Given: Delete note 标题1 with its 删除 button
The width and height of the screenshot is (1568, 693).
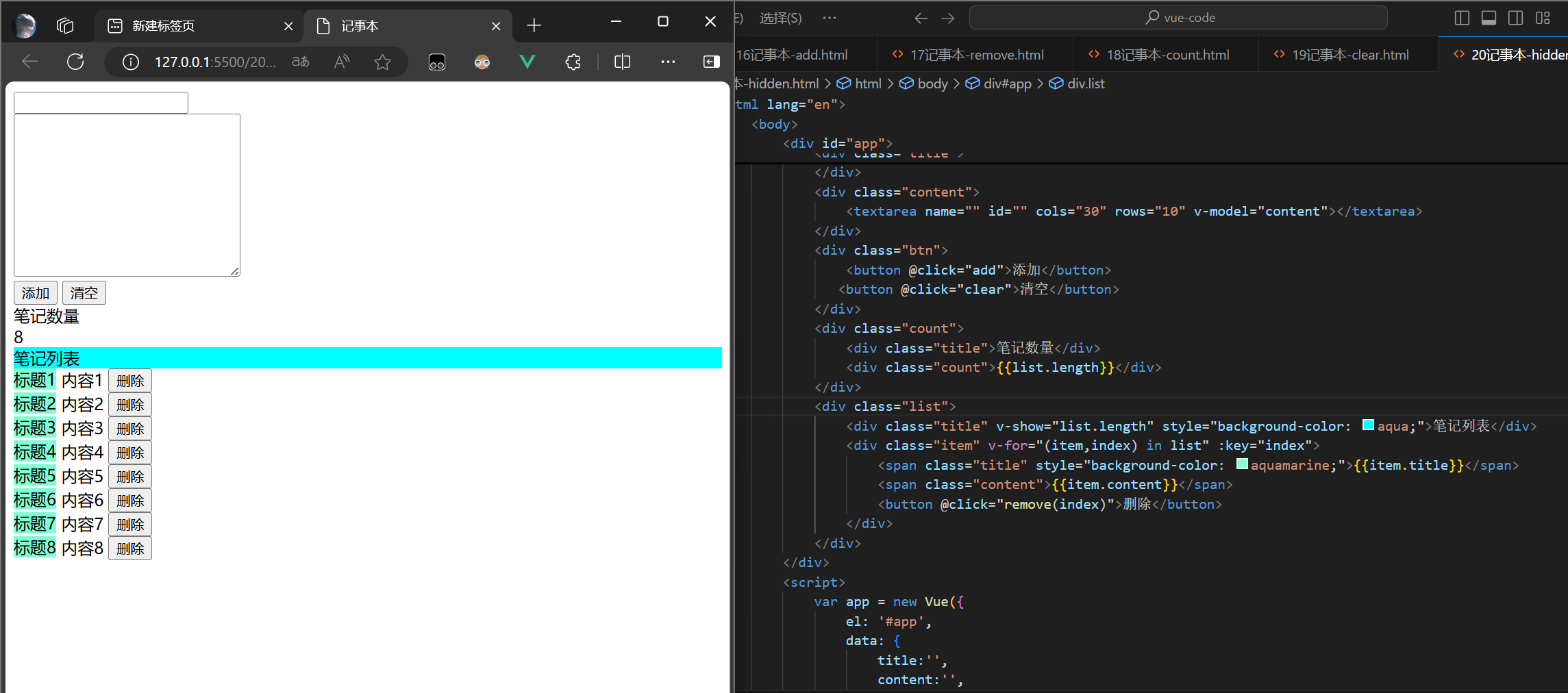Looking at the screenshot, I should point(130,381).
